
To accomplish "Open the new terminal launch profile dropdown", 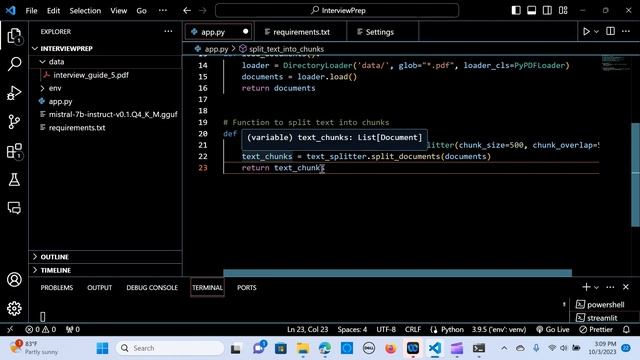I will click(596, 287).
